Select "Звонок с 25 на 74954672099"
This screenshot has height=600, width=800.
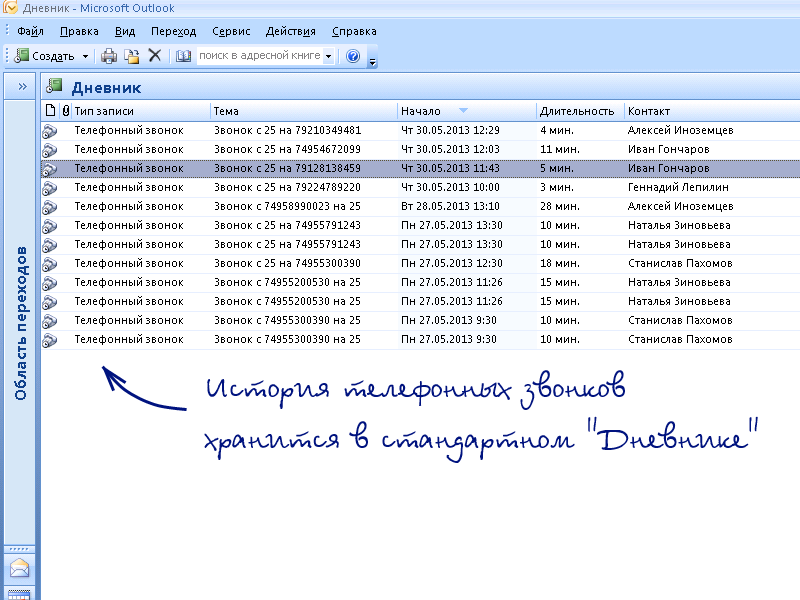[x=287, y=149]
